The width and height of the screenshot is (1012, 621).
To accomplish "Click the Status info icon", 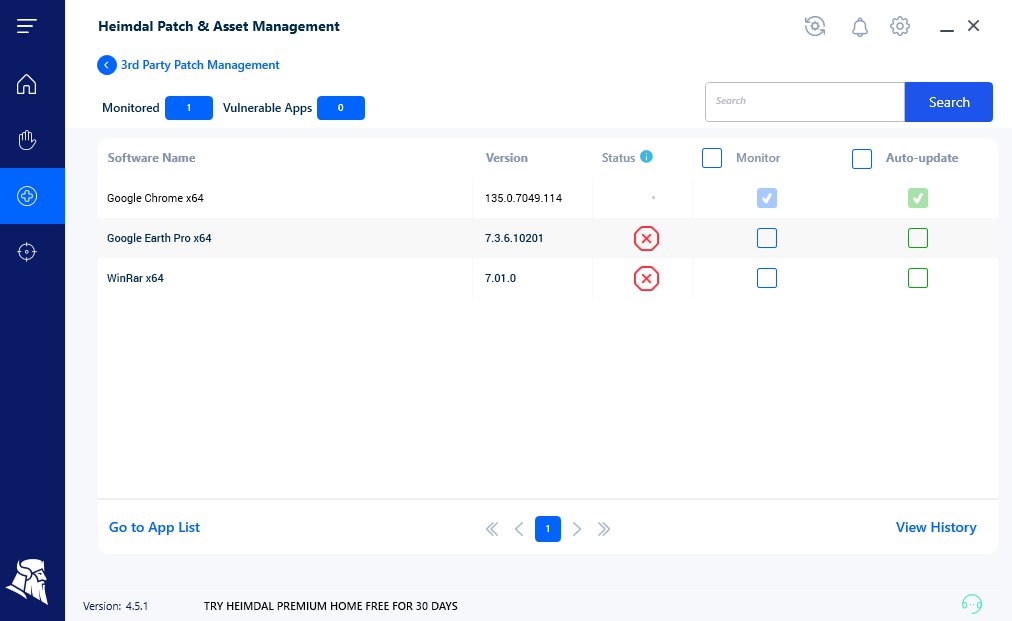I will click(x=646, y=157).
